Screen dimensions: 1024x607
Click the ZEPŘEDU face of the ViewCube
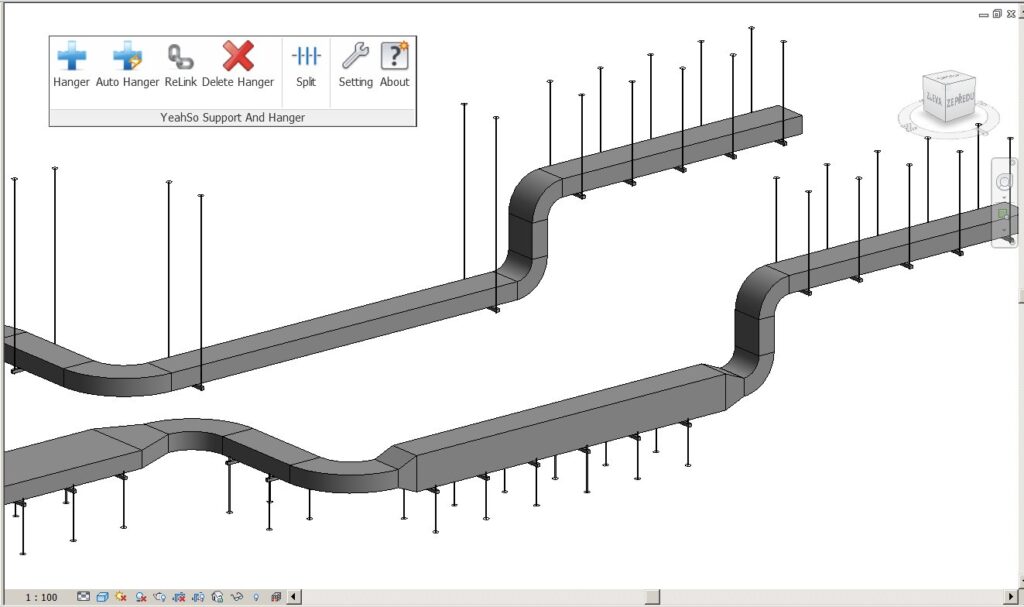click(960, 100)
